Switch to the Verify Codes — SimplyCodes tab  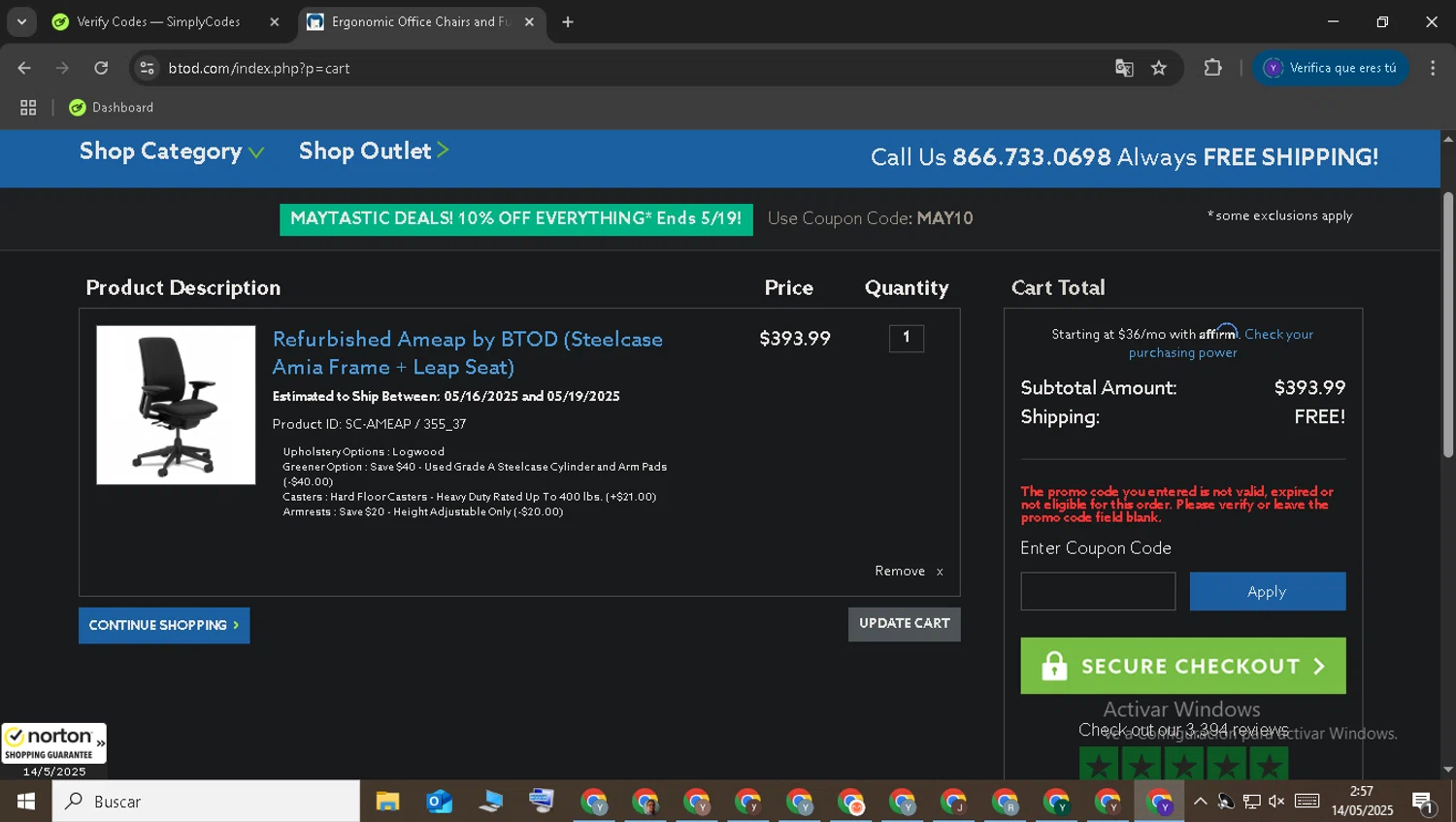158,21
